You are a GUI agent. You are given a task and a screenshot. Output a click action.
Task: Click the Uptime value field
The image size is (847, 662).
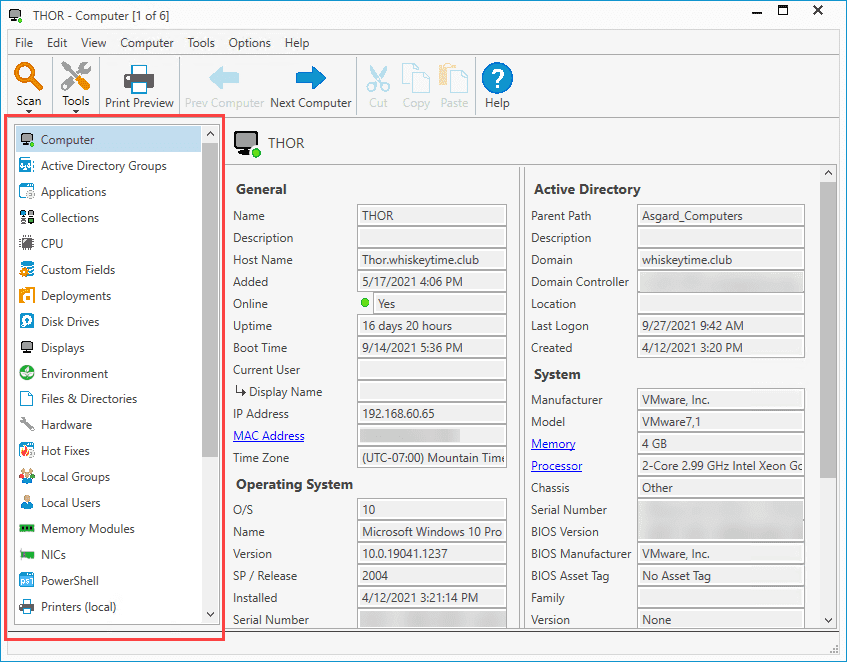coord(432,326)
